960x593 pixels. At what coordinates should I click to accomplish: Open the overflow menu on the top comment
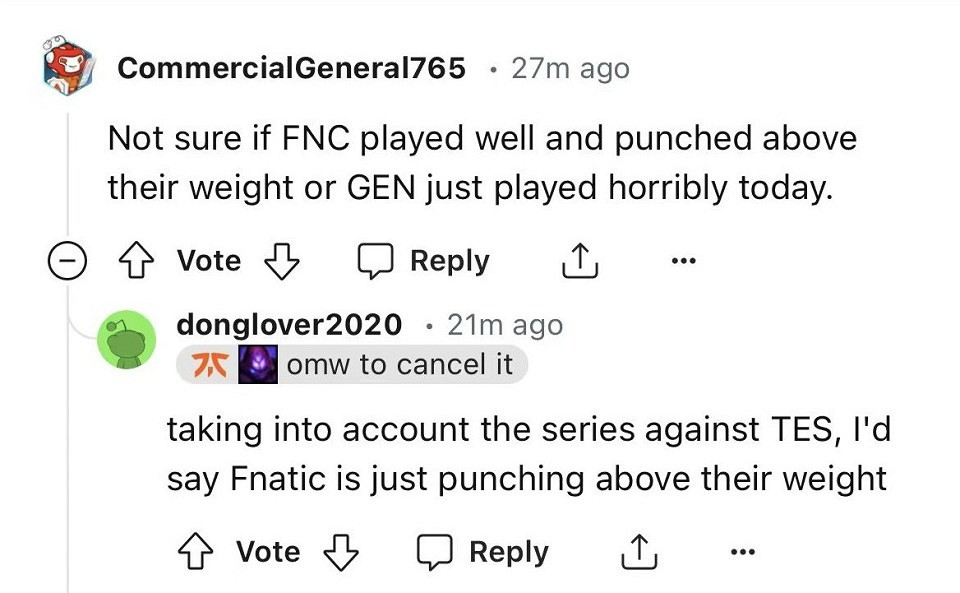(683, 260)
